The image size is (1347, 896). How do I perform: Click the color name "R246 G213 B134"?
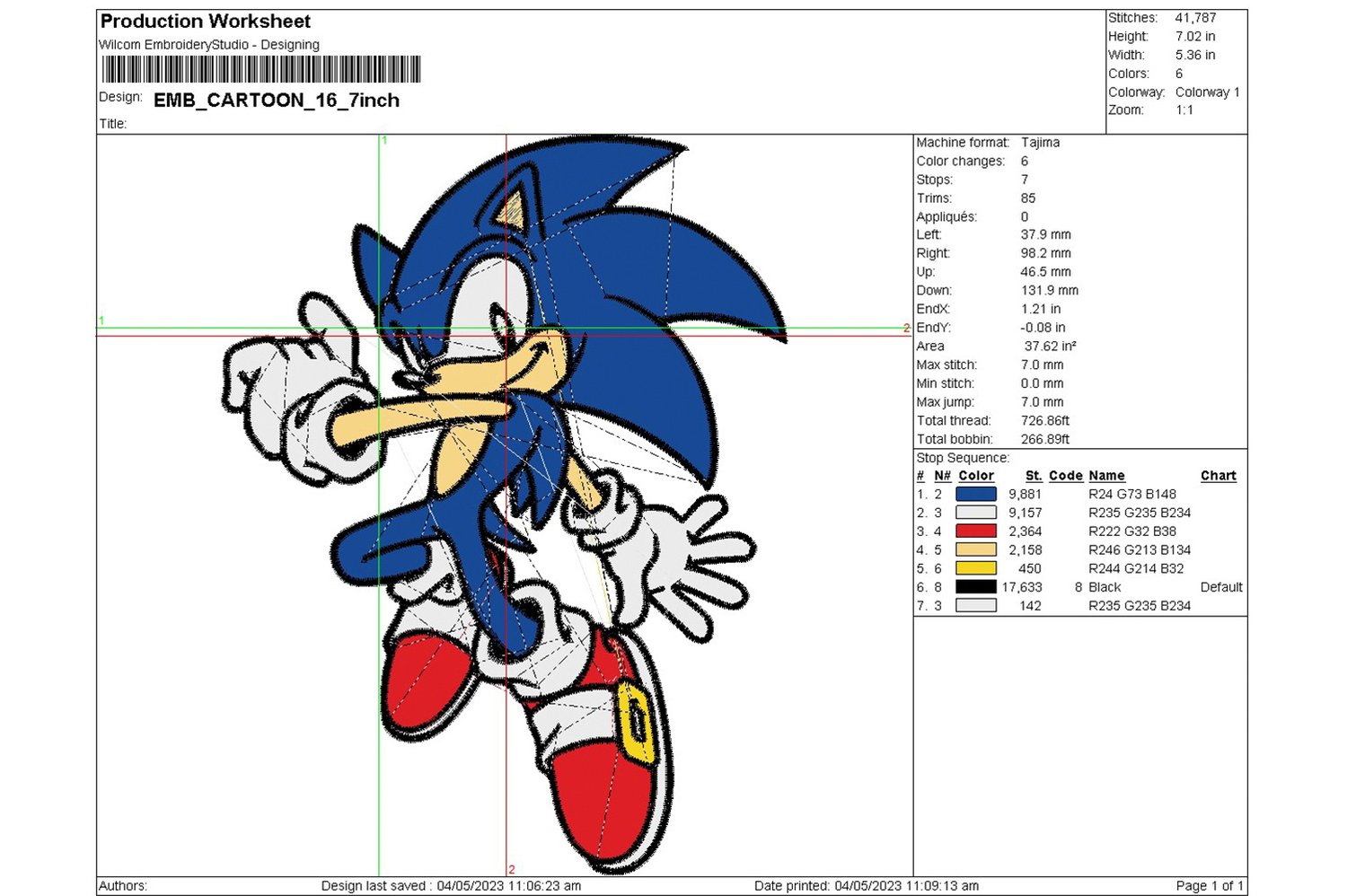coord(1140,550)
